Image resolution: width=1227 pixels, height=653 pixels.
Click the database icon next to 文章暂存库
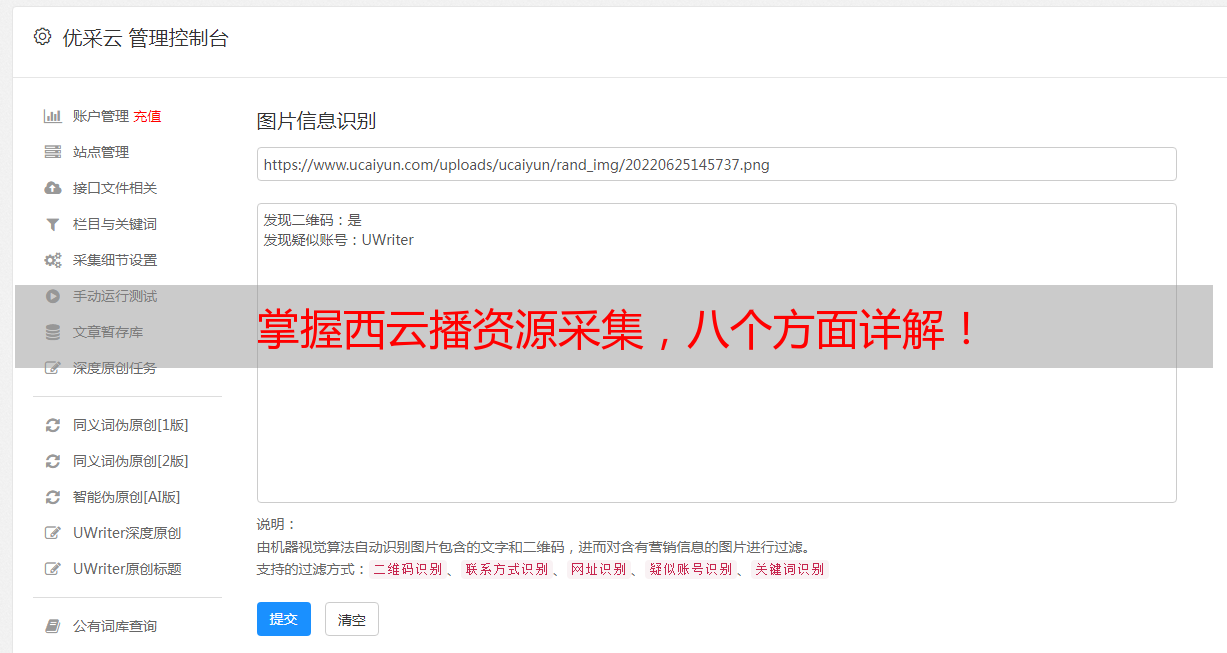pyautogui.click(x=53, y=332)
